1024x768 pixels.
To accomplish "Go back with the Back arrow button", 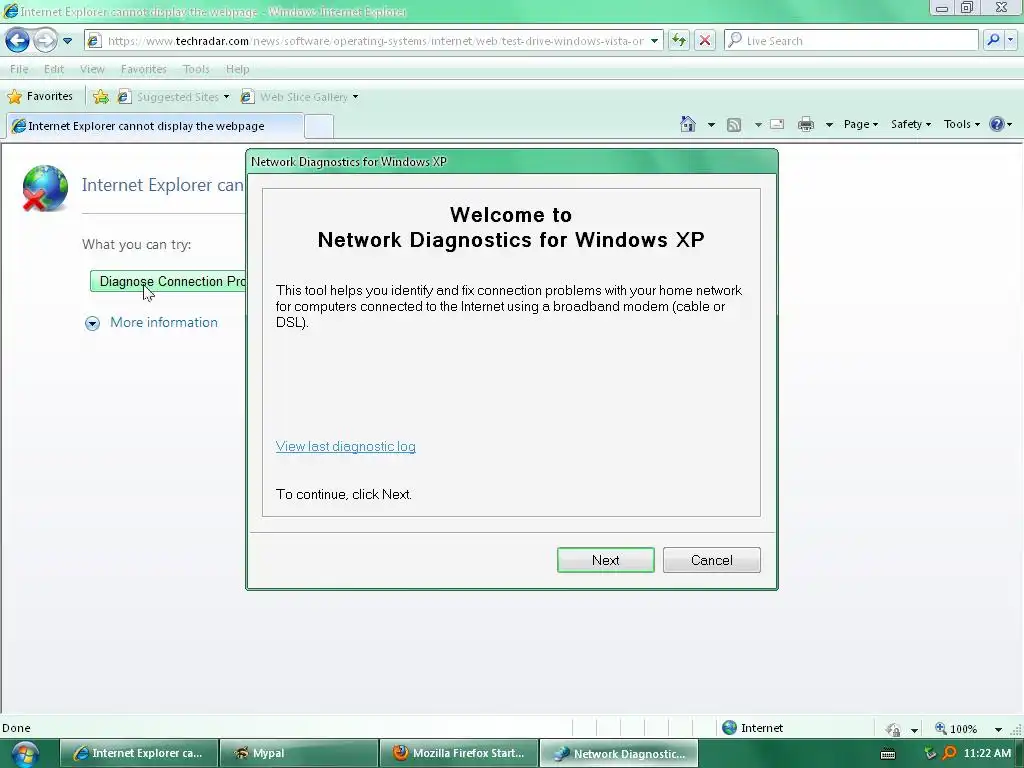I will point(18,40).
